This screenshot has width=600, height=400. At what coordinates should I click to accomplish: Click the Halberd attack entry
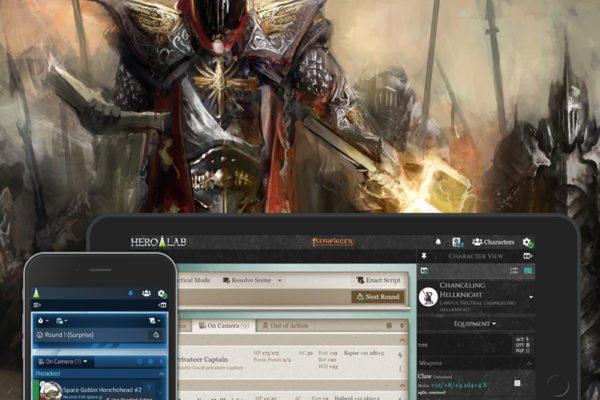357,398
